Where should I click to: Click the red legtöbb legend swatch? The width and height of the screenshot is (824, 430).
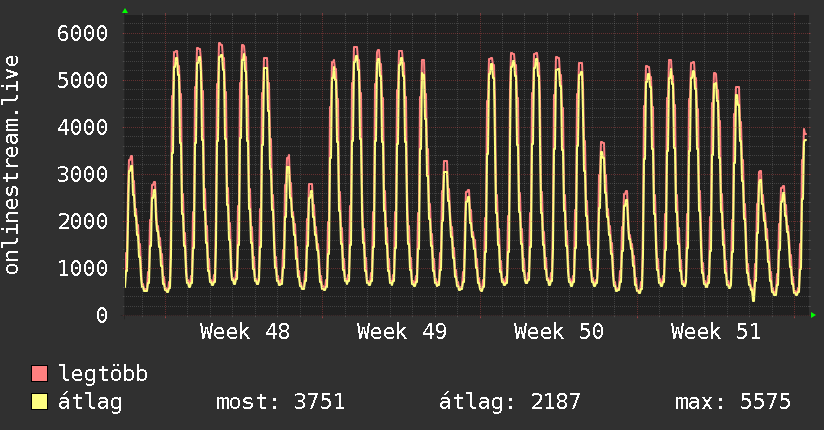point(40,375)
